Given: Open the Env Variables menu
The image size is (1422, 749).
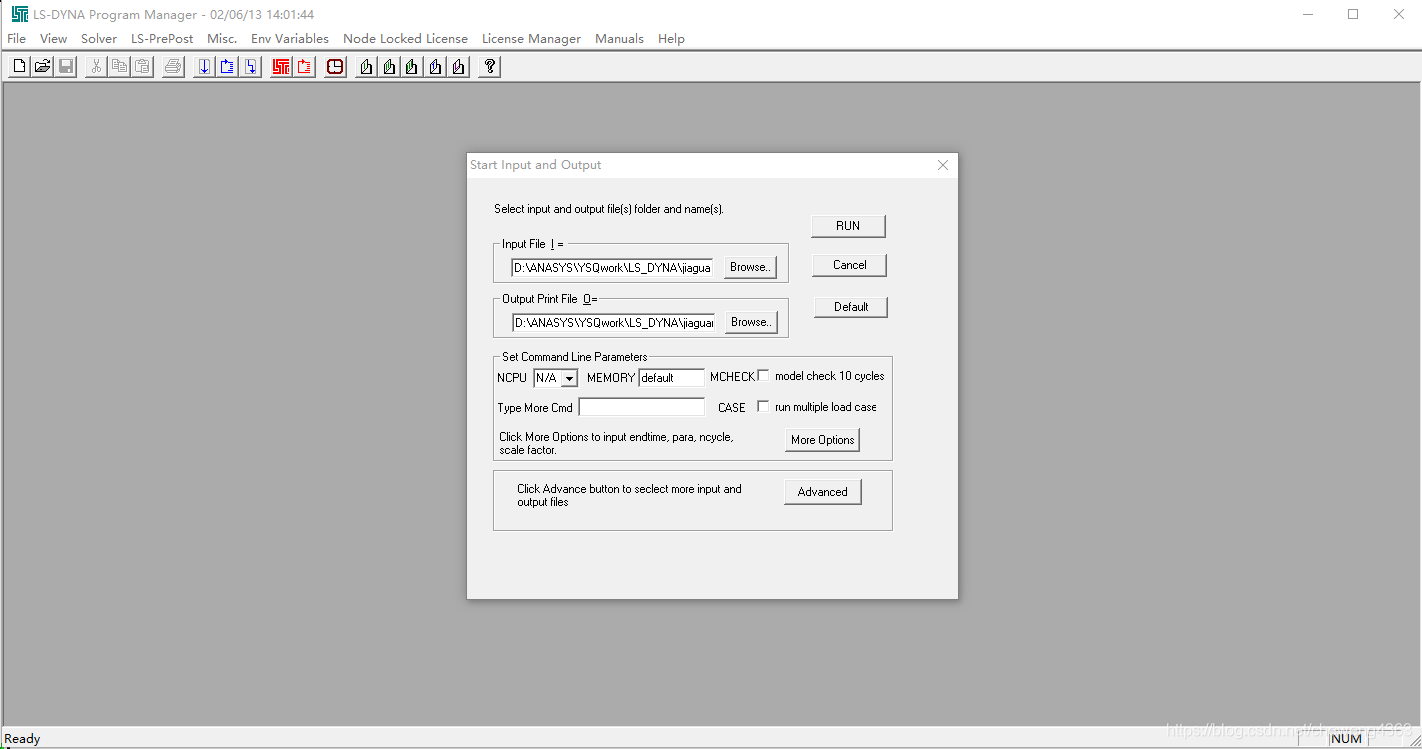Looking at the screenshot, I should click(x=290, y=38).
